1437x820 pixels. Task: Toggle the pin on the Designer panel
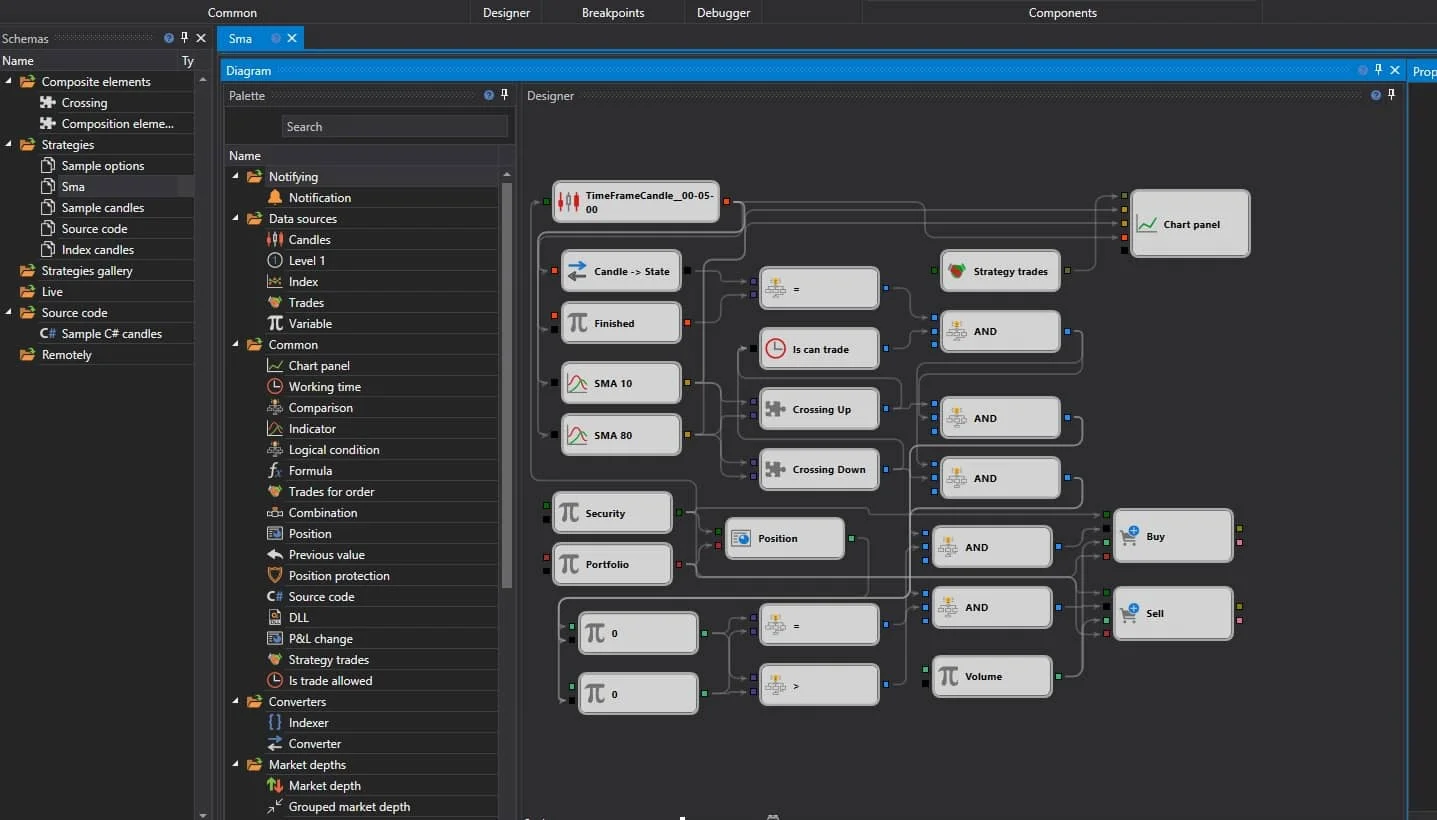pyautogui.click(x=1391, y=96)
